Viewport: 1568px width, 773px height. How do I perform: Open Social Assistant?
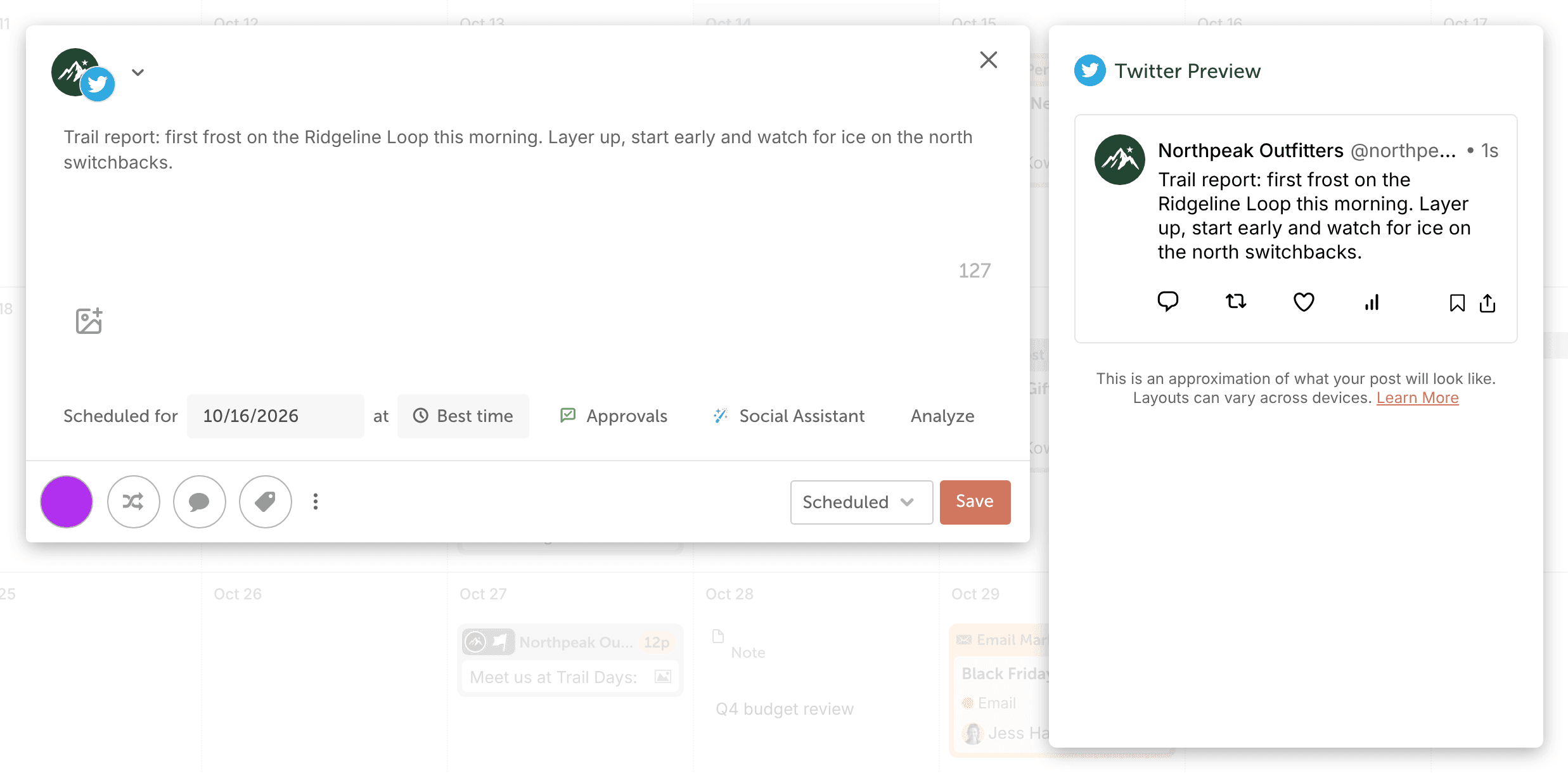pyautogui.click(x=788, y=416)
